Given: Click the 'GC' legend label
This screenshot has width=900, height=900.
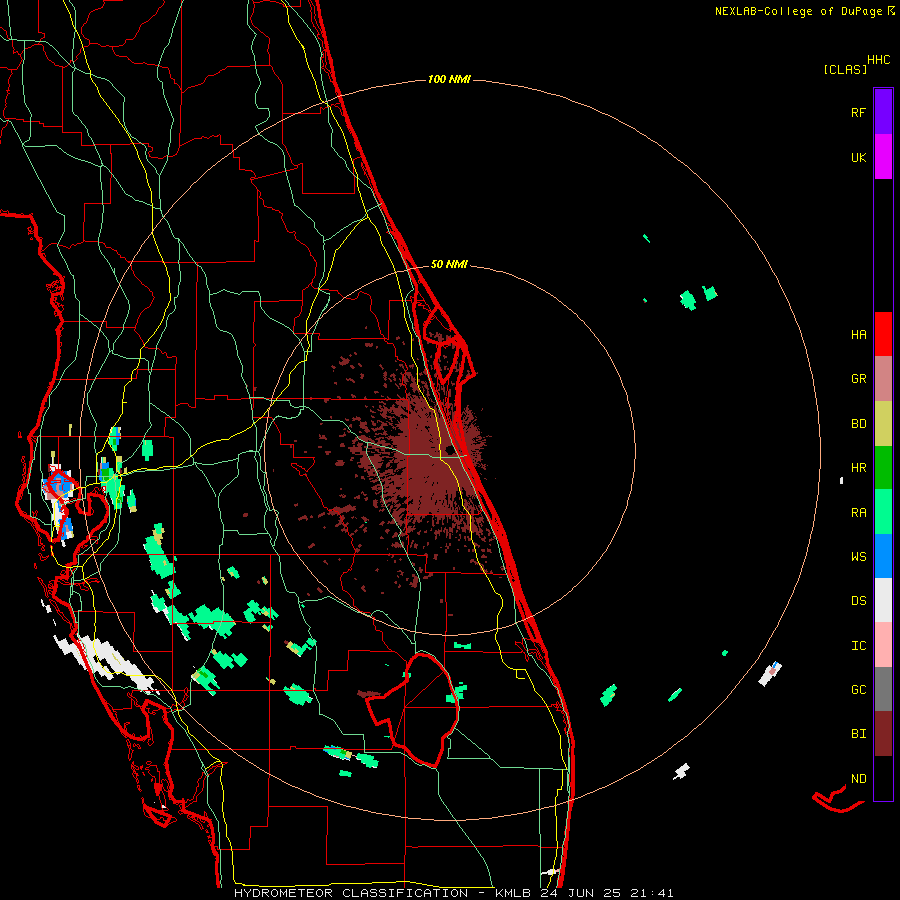Looking at the screenshot, I should coord(858,690).
